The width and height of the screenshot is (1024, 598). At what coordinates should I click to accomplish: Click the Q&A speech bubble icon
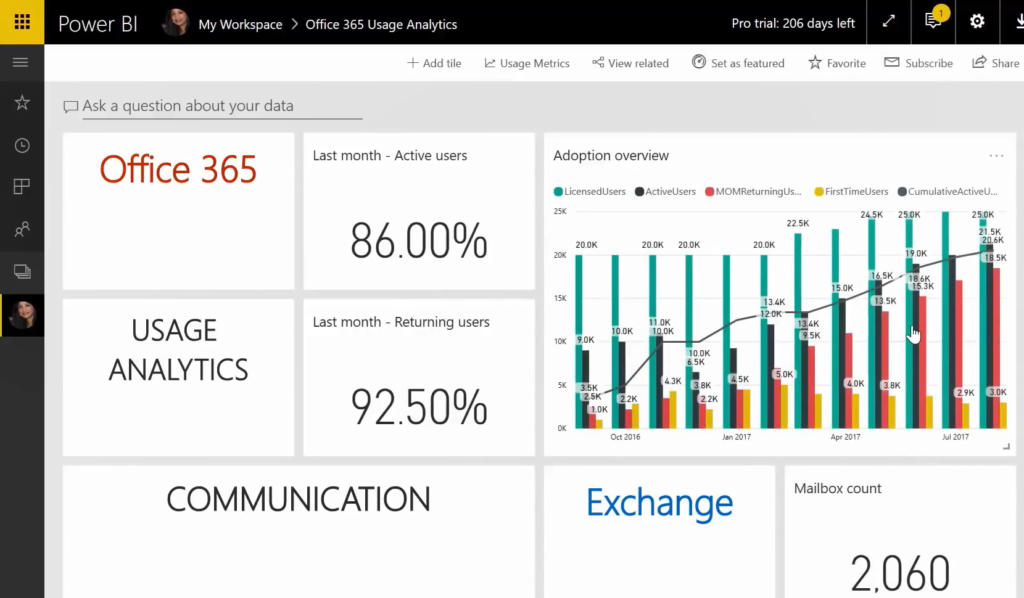click(x=71, y=106)
